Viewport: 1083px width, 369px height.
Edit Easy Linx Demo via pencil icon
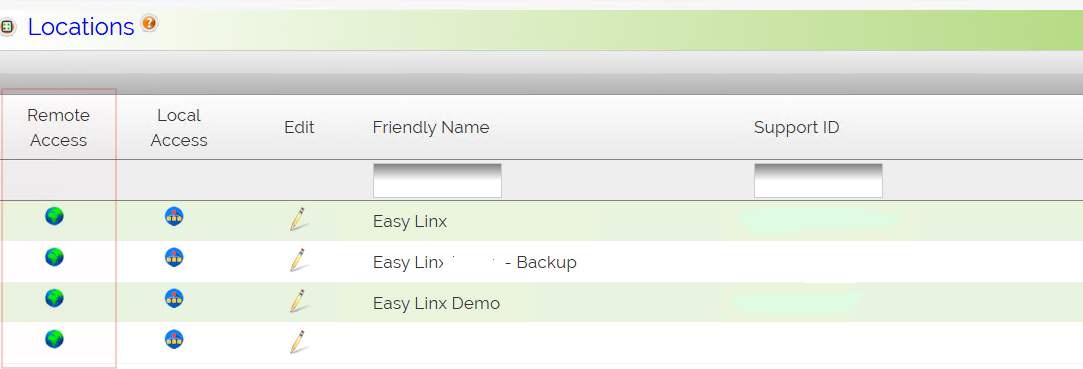298,301
